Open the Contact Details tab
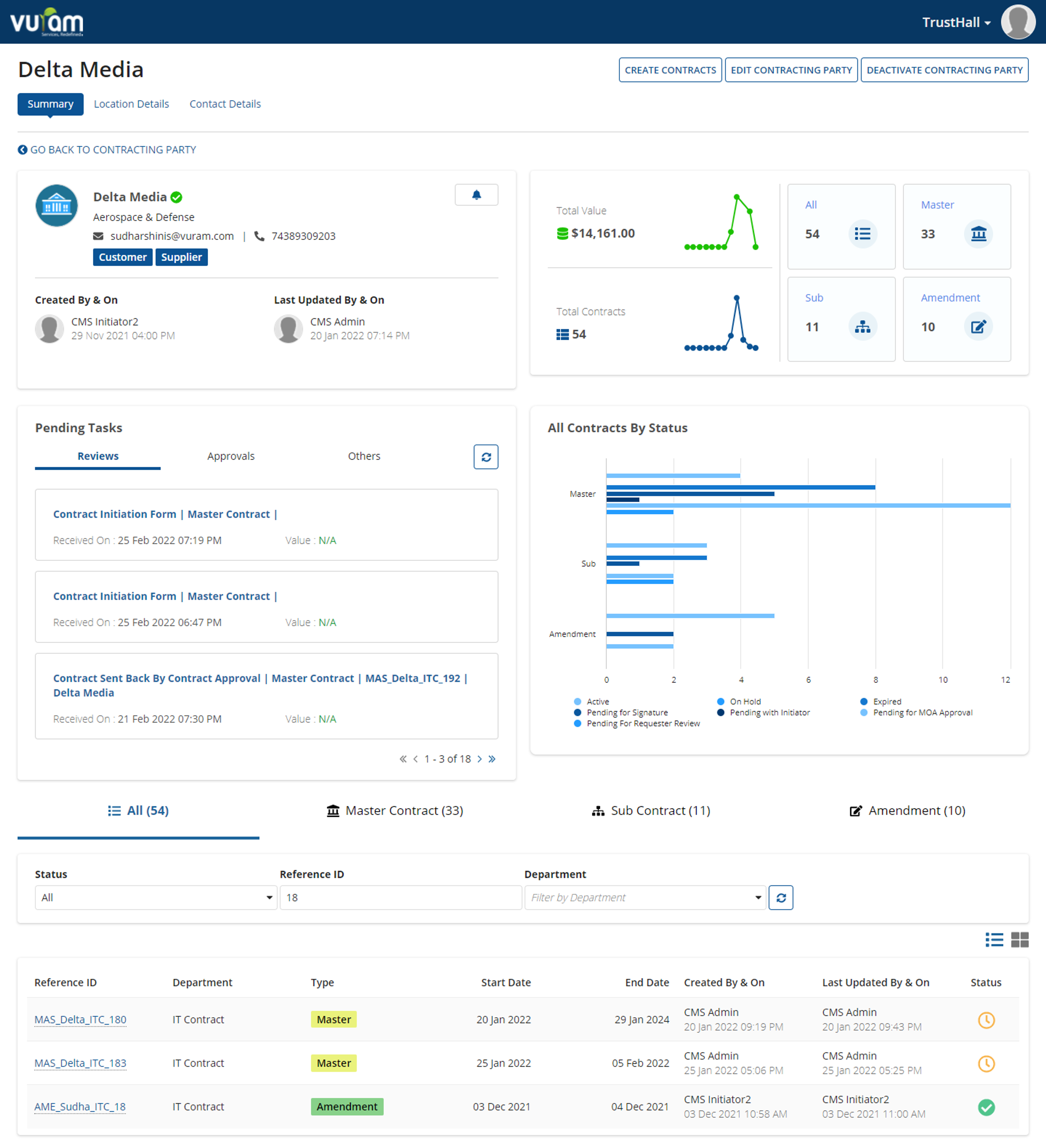1046x1148 pixels. click(x=225, y=104)
